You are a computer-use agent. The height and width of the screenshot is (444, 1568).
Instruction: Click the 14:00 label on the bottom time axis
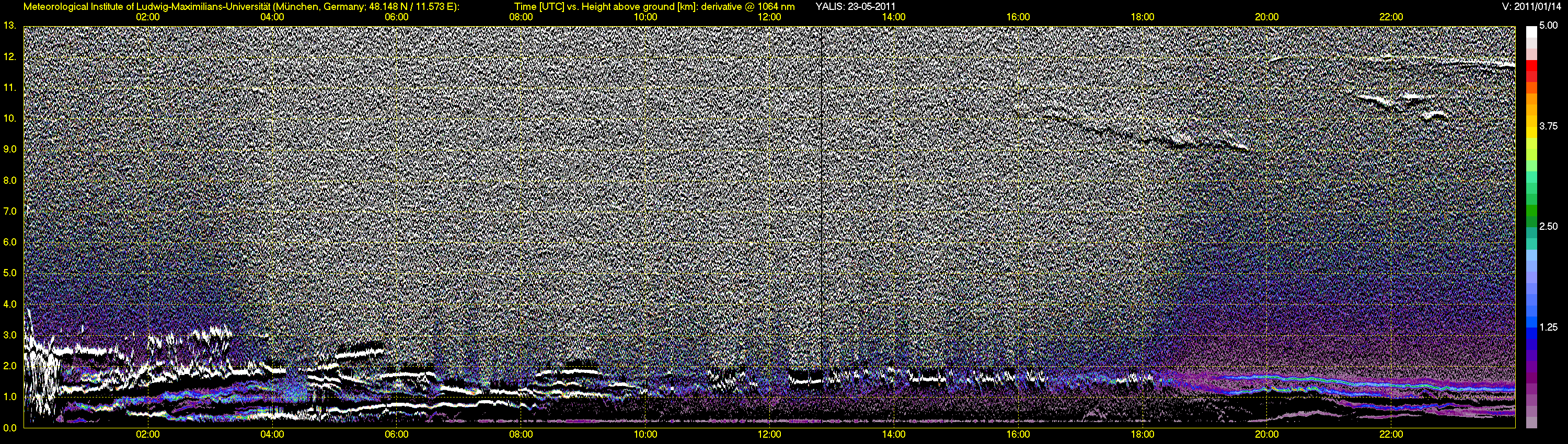894,434
